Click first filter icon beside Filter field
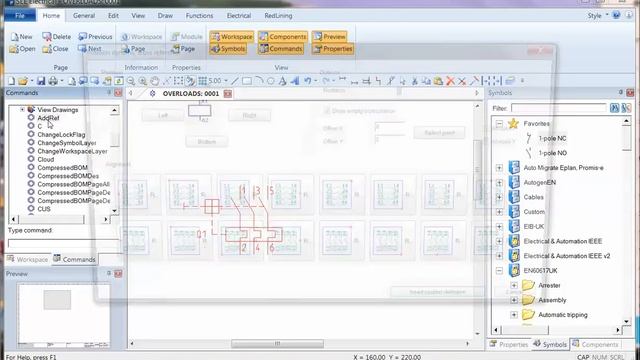The height and width of the screenshot is (360, 640). click(x=614, y=108)
